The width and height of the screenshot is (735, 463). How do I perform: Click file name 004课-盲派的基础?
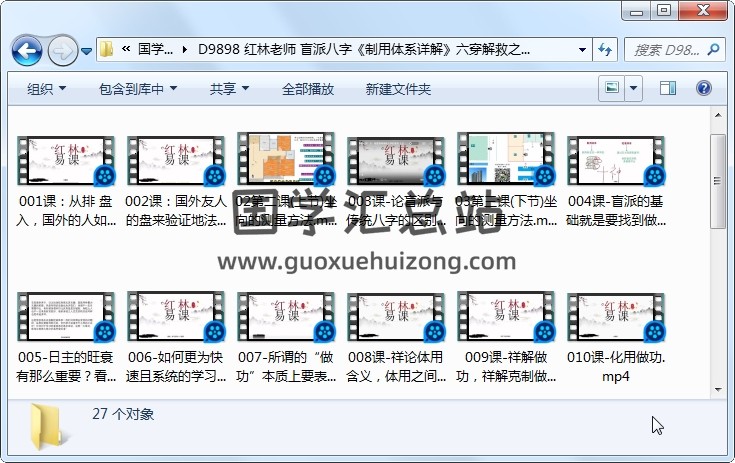point(616,211)
